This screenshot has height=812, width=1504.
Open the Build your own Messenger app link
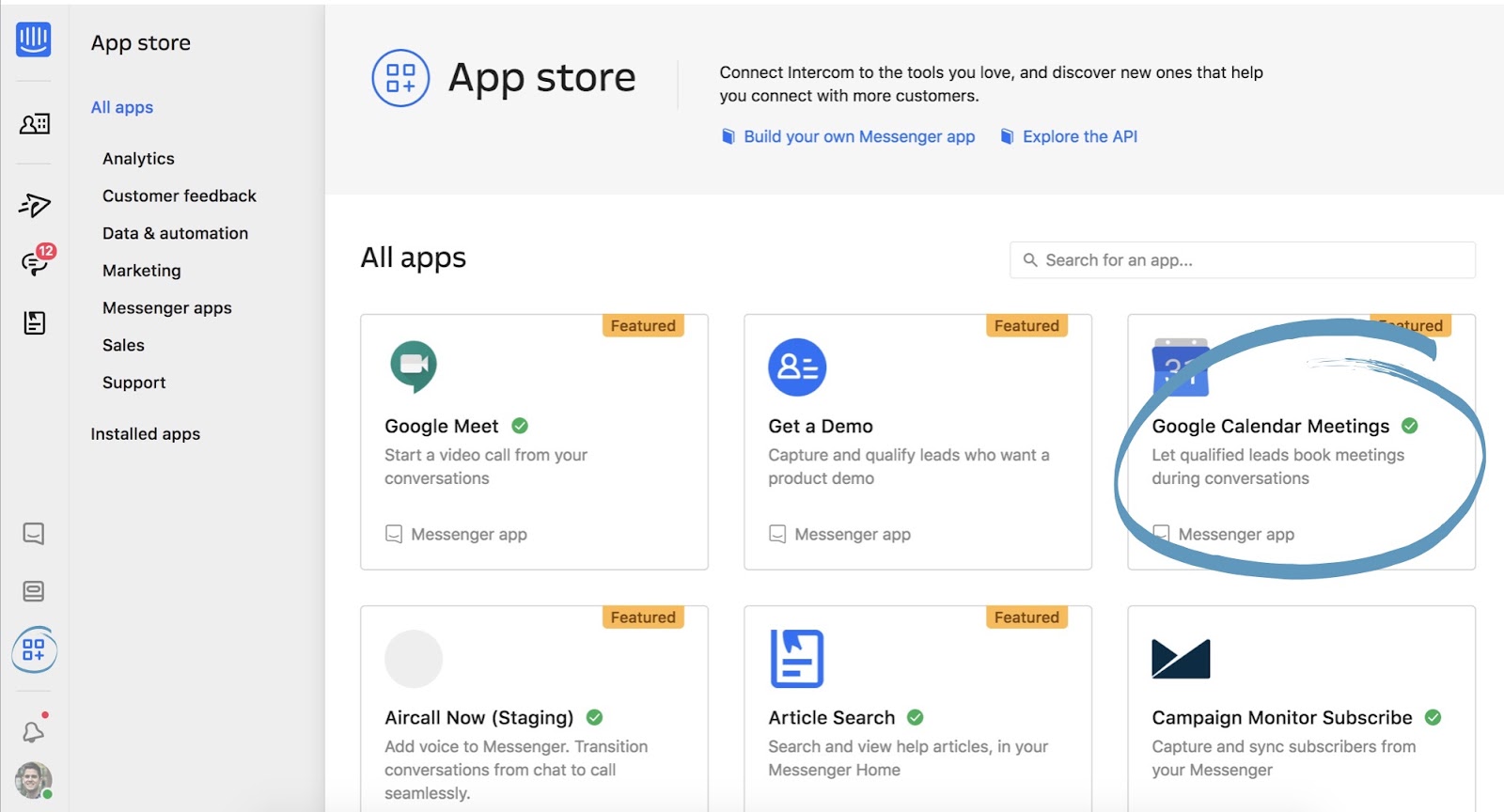coord(859,136)
